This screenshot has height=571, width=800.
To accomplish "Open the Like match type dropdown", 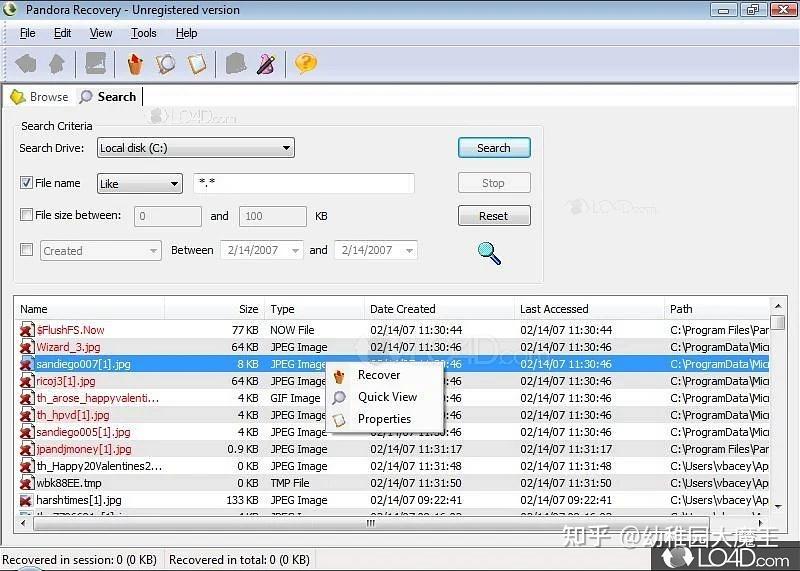I will point(140,184).
